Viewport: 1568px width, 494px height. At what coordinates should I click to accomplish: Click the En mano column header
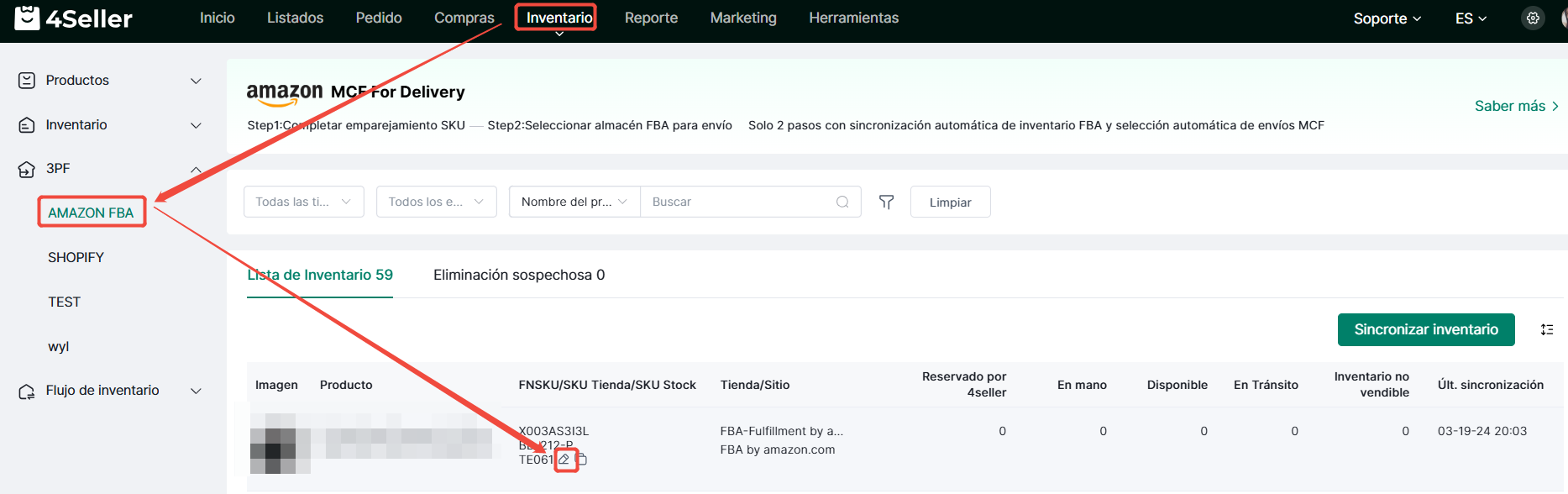tap(1082, 385)
